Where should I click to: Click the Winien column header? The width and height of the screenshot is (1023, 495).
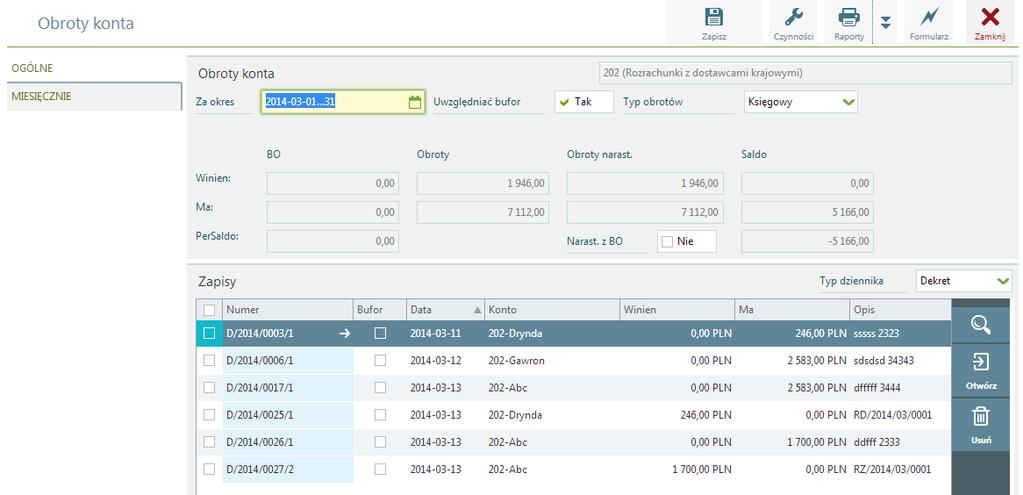tap(677, 310)
